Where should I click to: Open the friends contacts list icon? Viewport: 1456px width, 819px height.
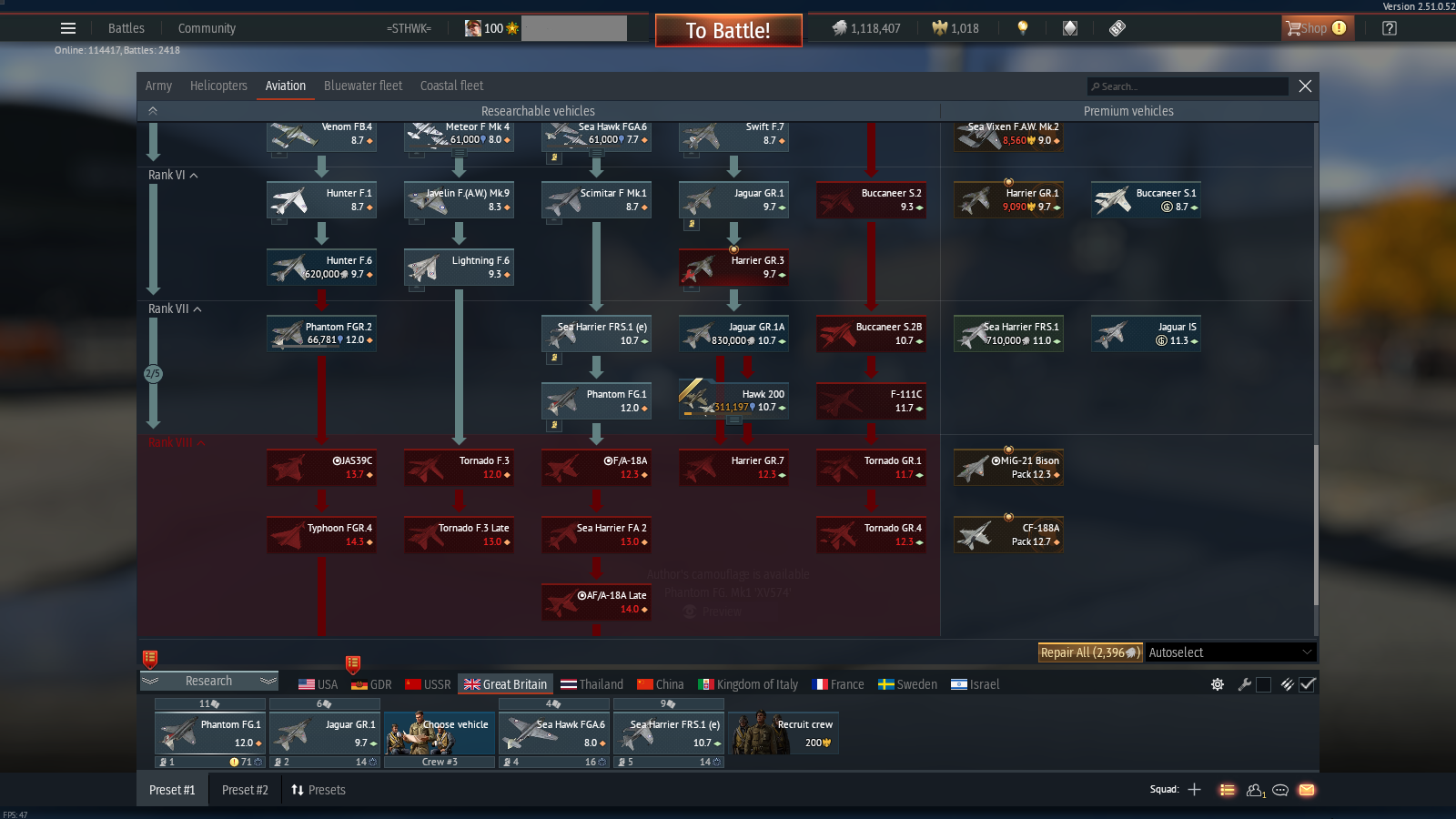point(1255,790)
